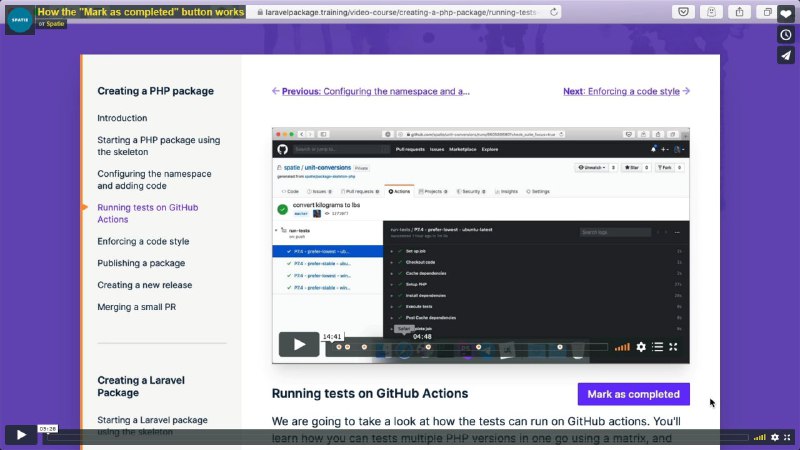
Task: Open the Merging a small PR lesson
Action: point(136,307)
